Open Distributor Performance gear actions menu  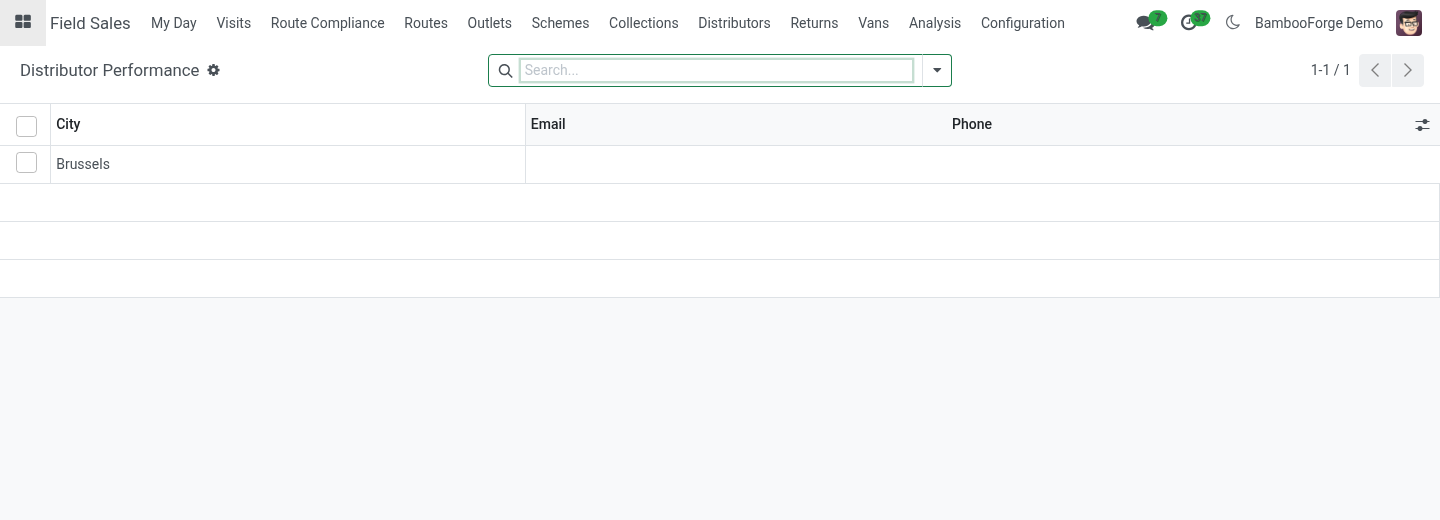click(x=213, y=70)
